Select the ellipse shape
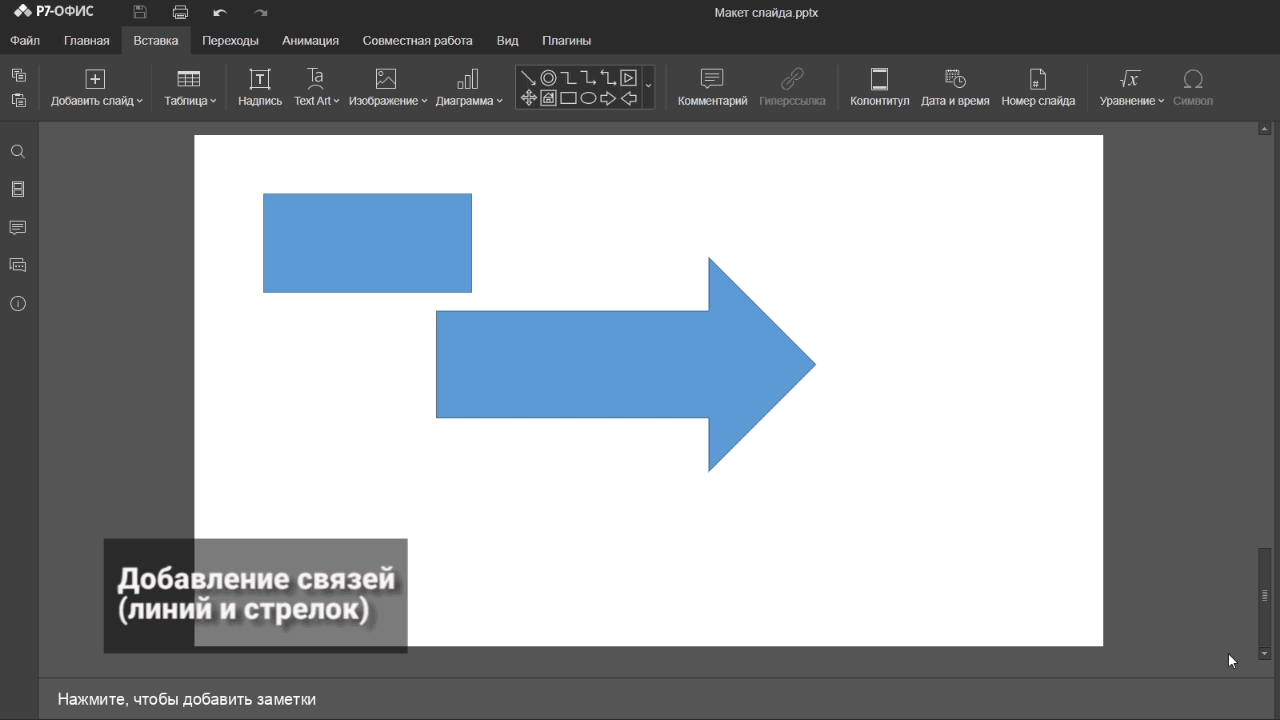Image resolution: width=1280 pixels, height=720 pixels. pyautogui.click(x=588, y=98)
